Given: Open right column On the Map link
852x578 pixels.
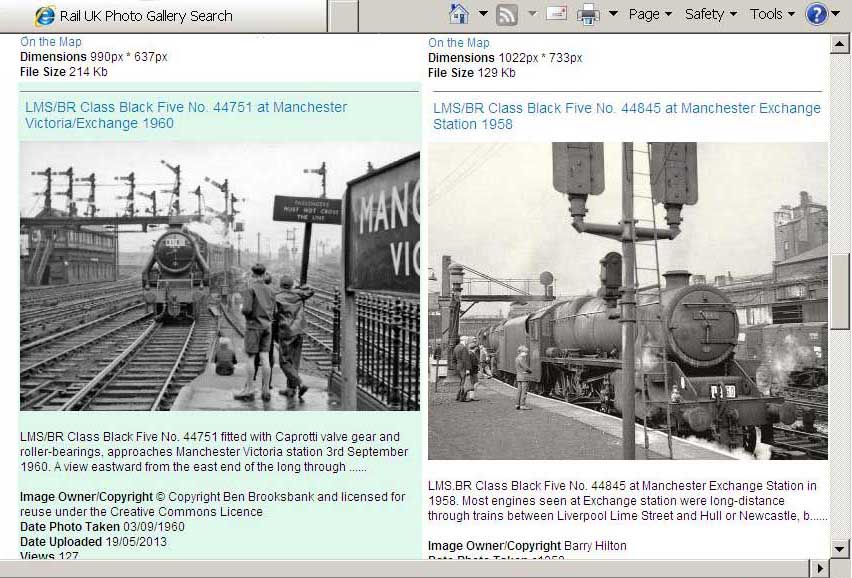Looking at the screenshot, I should [459, 43].
